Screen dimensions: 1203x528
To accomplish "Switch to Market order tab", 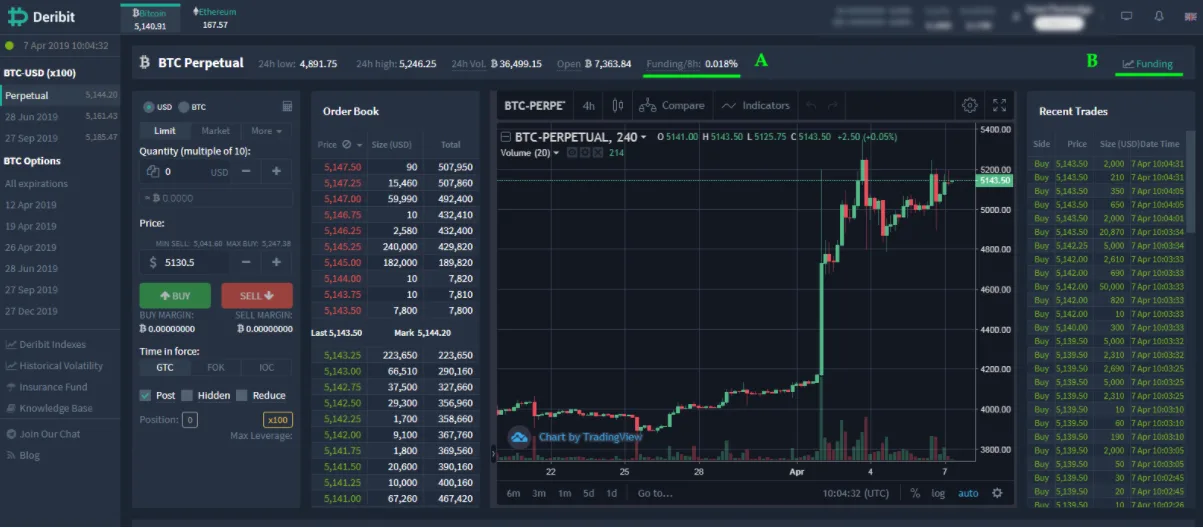I will pos(215,131).
